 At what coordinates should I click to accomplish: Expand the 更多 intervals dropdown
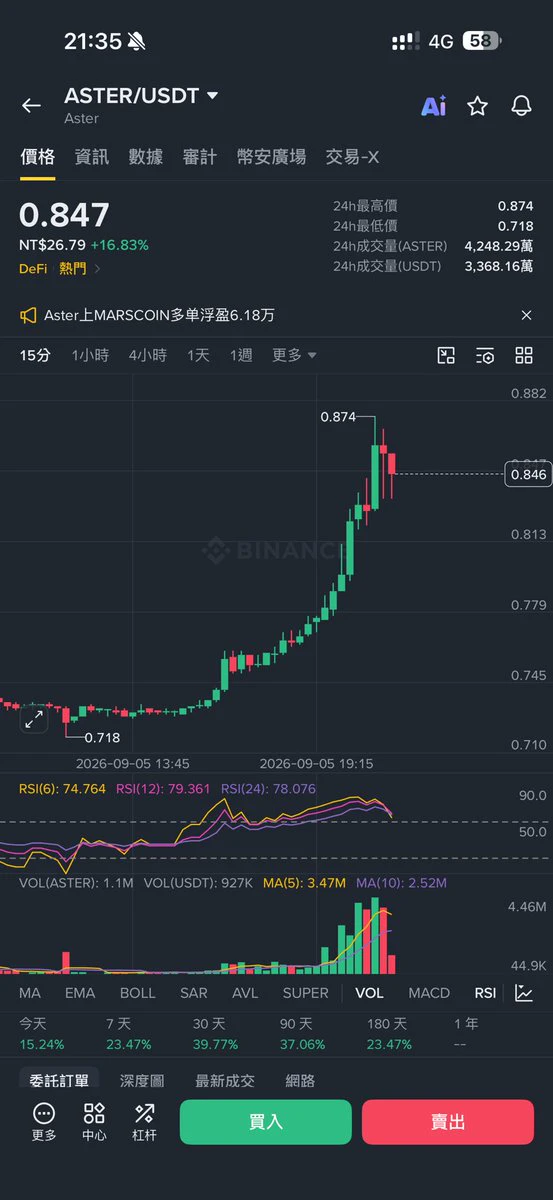click(x=294, y=355)
